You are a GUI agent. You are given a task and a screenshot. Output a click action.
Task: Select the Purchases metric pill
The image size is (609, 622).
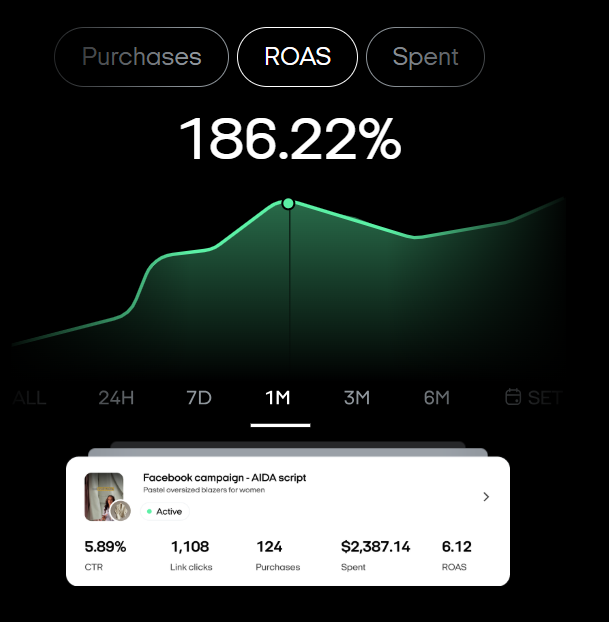tap(141, 57)
